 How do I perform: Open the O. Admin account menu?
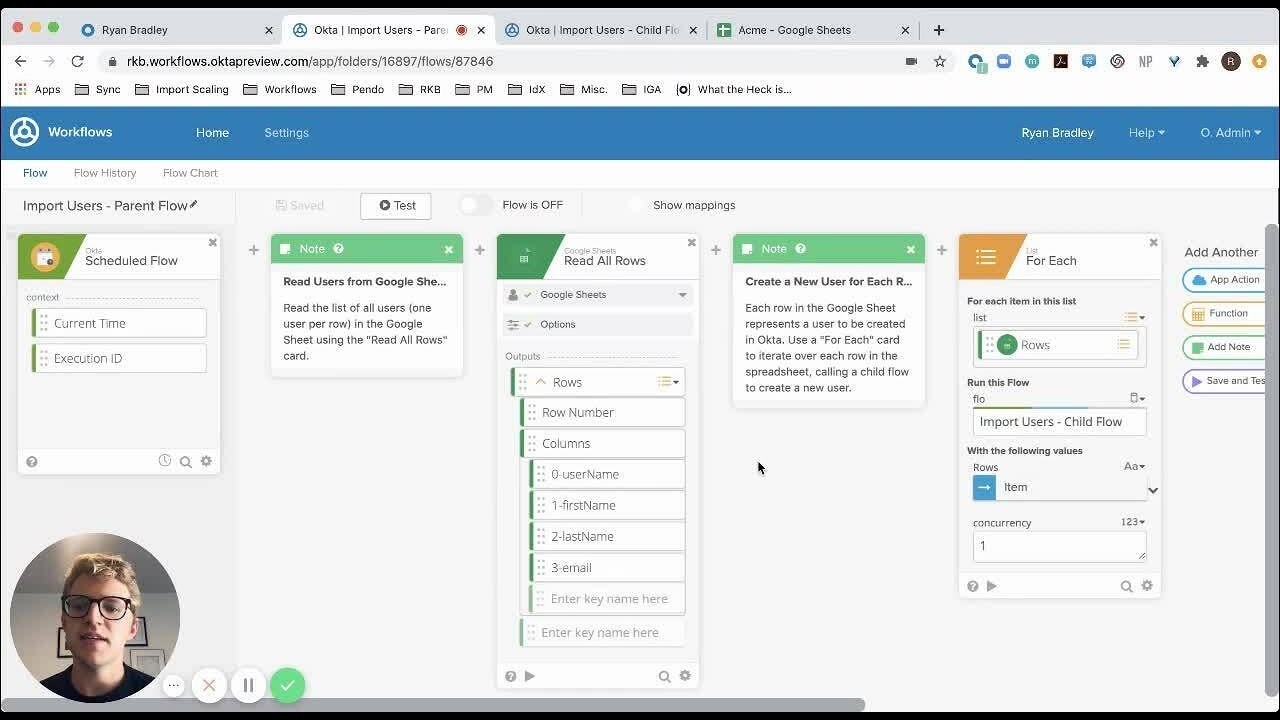pyautogui.click(x=1230, y=132)
